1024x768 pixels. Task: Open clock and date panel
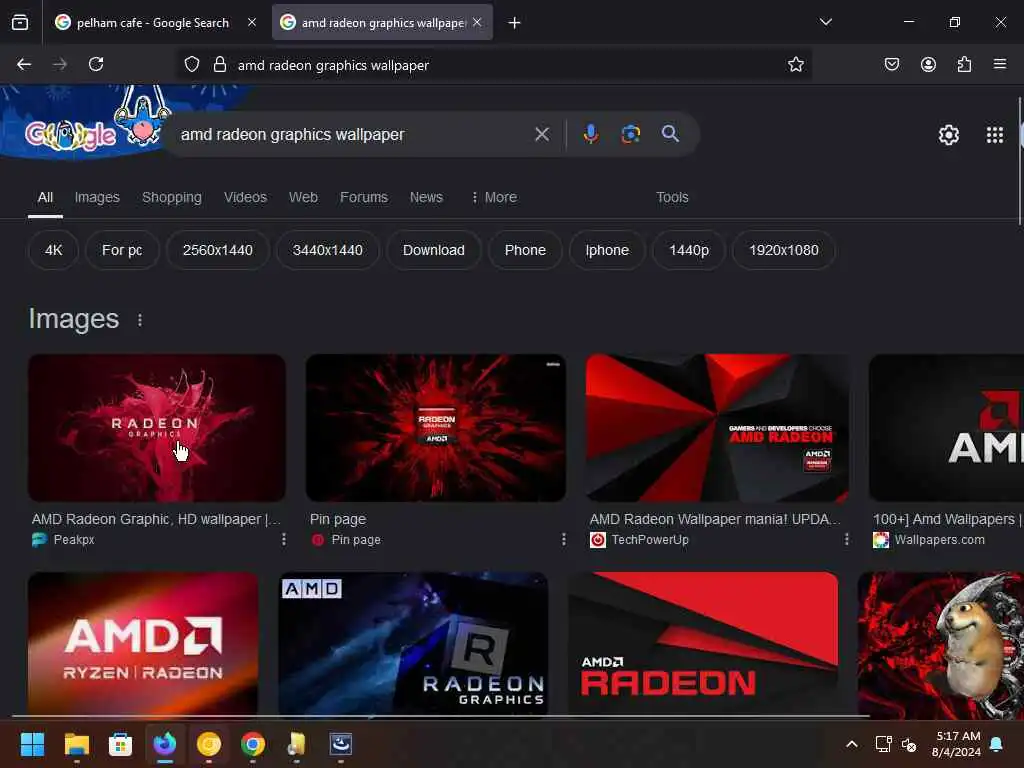click(x=957, y=744)
